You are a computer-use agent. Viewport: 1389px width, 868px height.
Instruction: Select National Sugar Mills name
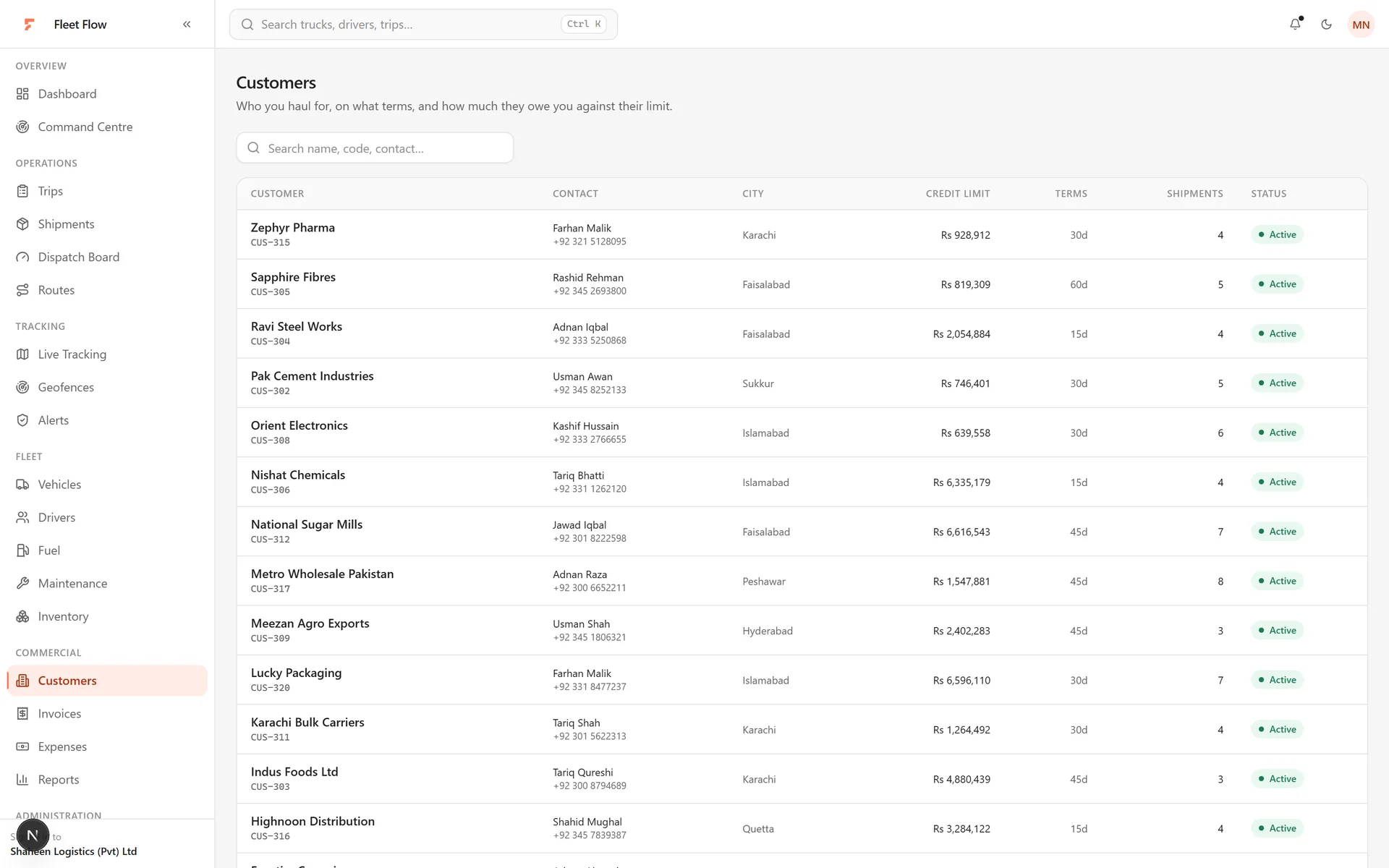[307, 524]
